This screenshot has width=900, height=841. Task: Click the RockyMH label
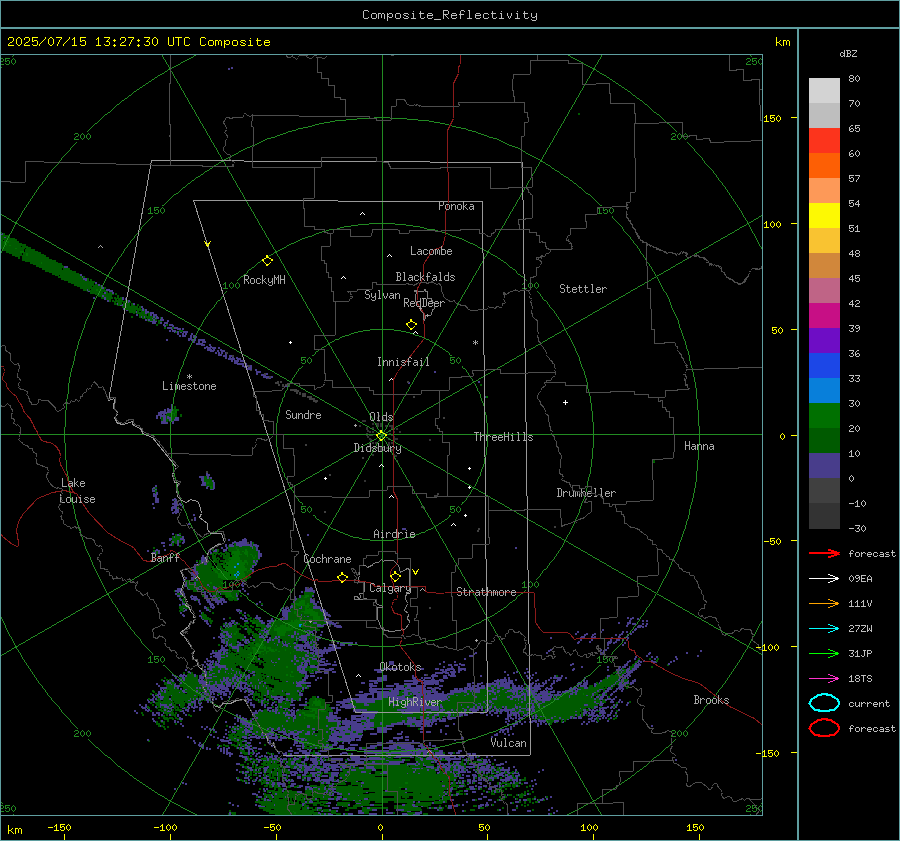tap(264, 280)
